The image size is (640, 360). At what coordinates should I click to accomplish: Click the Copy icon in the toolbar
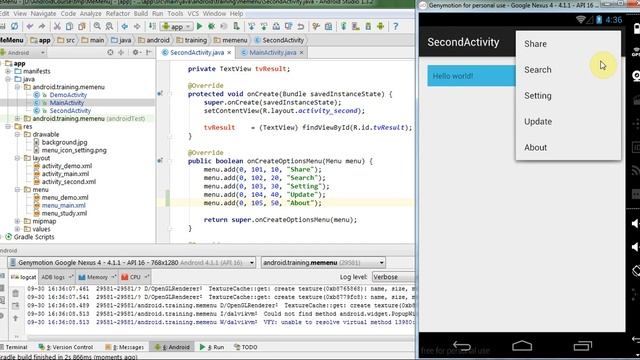click(x=69, y=27)
